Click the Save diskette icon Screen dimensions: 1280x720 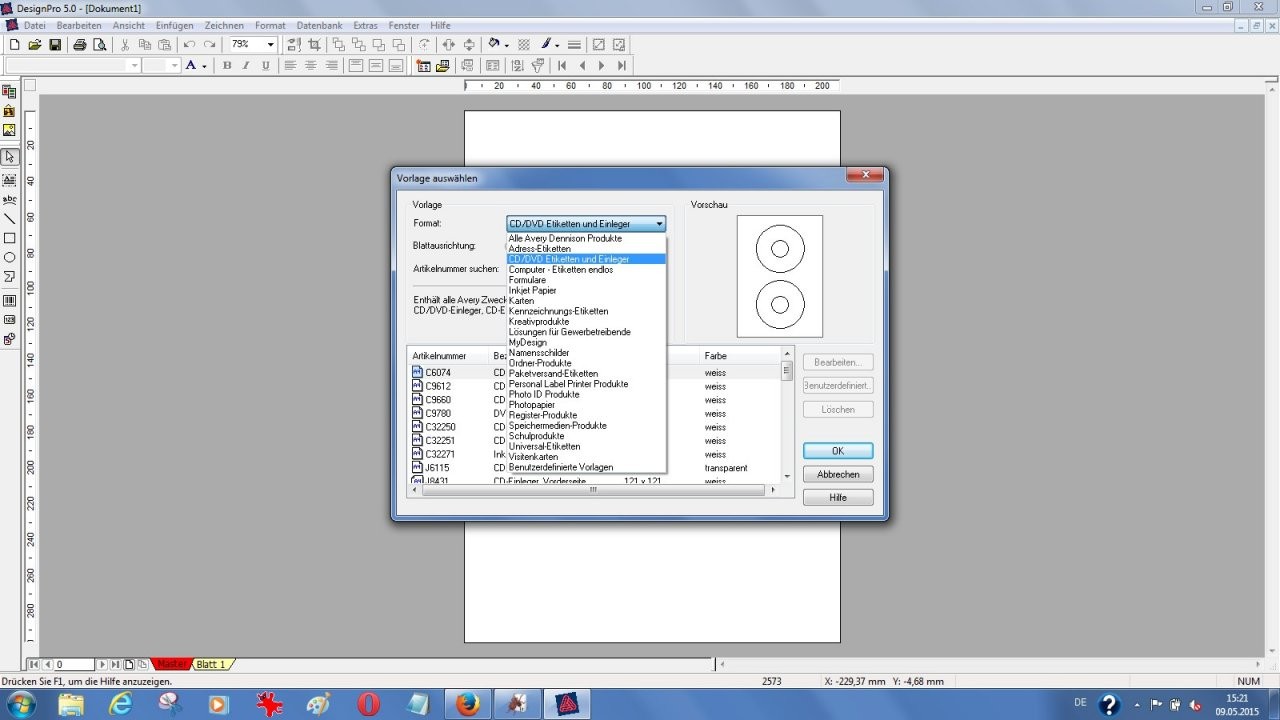tap(55, 45)
